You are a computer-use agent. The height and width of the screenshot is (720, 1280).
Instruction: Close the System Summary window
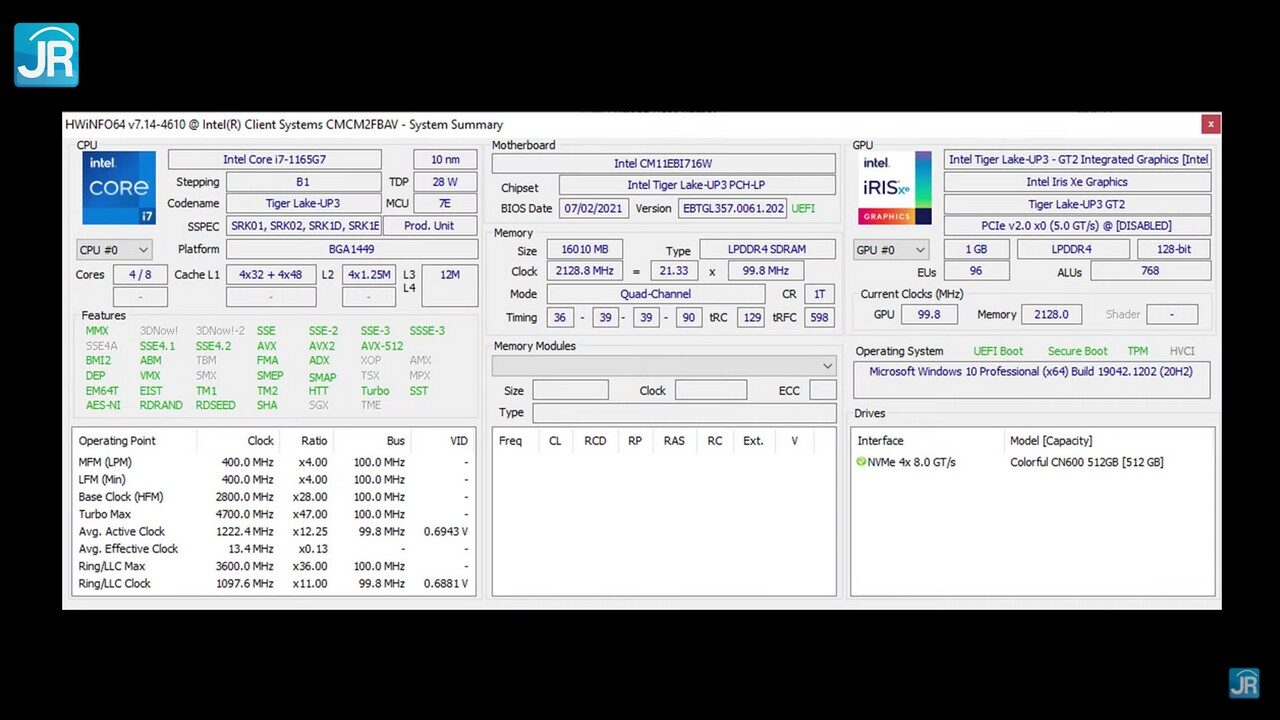(x=1210, y=124)
